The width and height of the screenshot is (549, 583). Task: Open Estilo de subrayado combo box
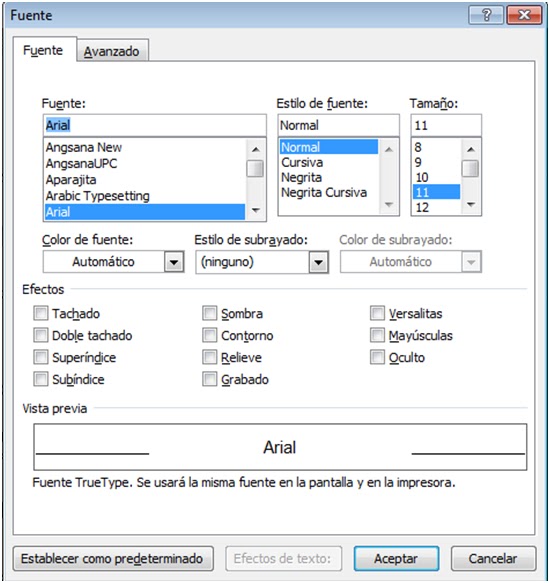262,262
